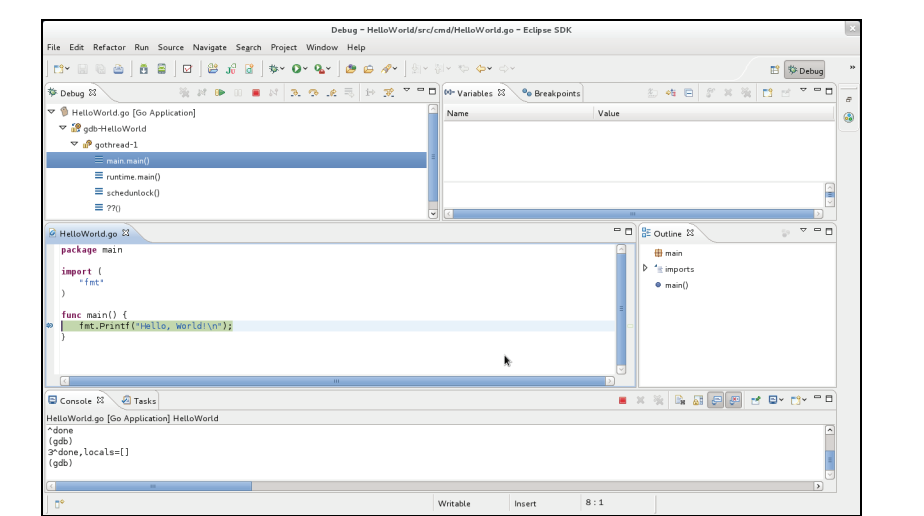Click the Step Into icon
Screen dimensions: 924x516
click(x=295, y=92)
